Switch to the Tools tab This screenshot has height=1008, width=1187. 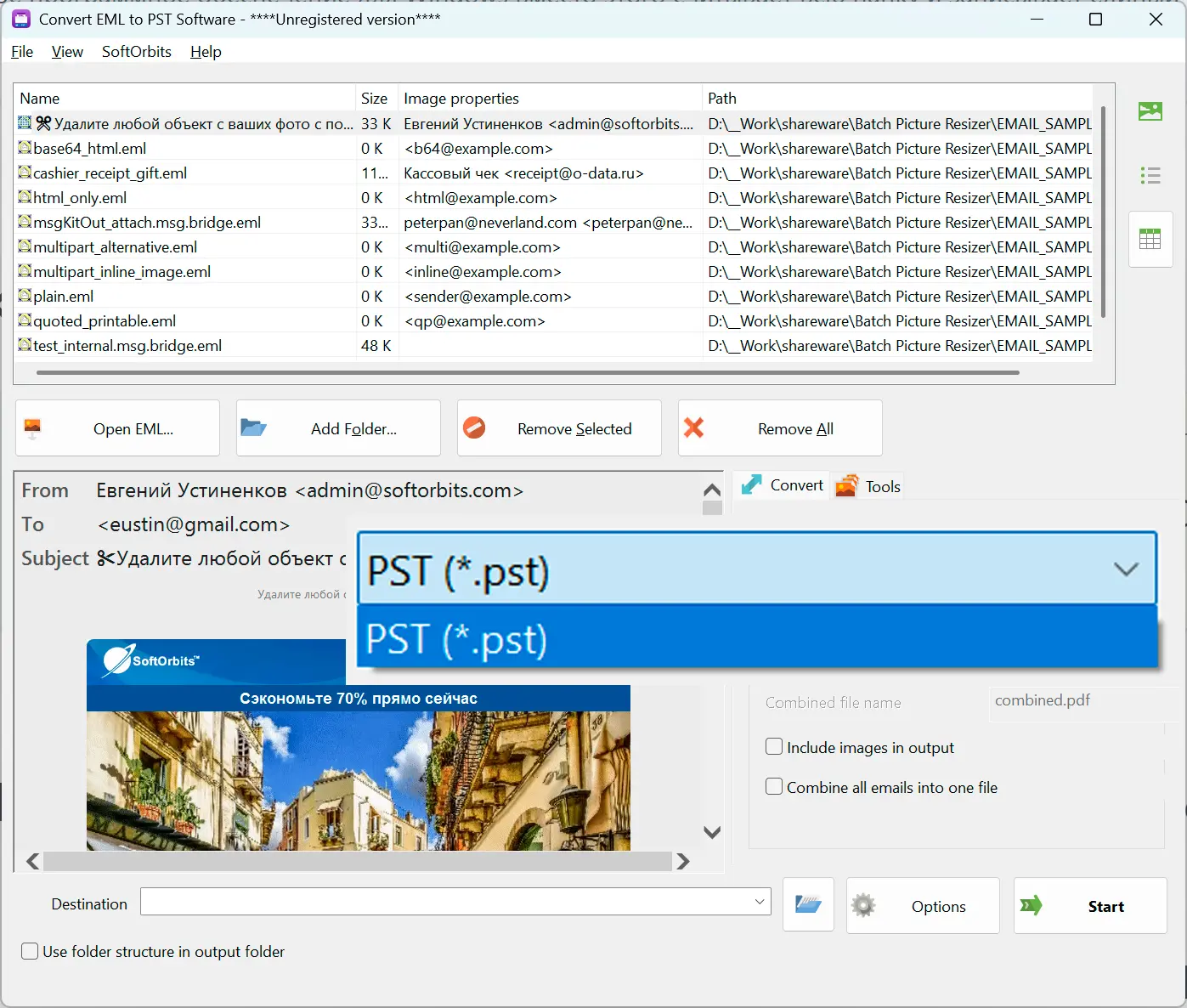[x=868, y=486]
